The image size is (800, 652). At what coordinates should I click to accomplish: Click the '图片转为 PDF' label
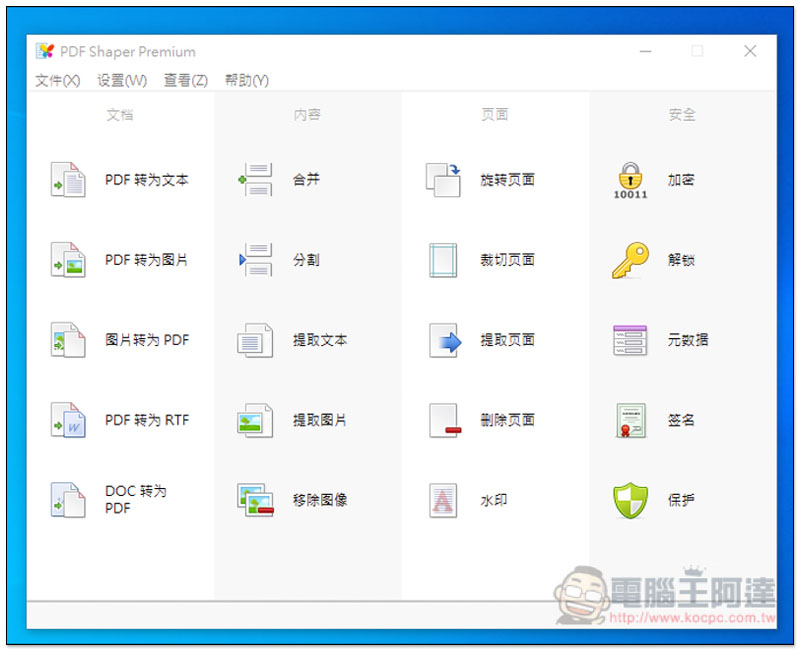point(147,340)
